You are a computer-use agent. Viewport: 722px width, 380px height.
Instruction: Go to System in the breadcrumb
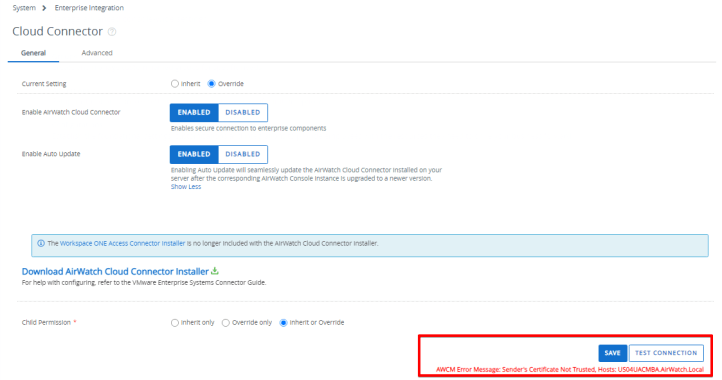click(24, 8)
